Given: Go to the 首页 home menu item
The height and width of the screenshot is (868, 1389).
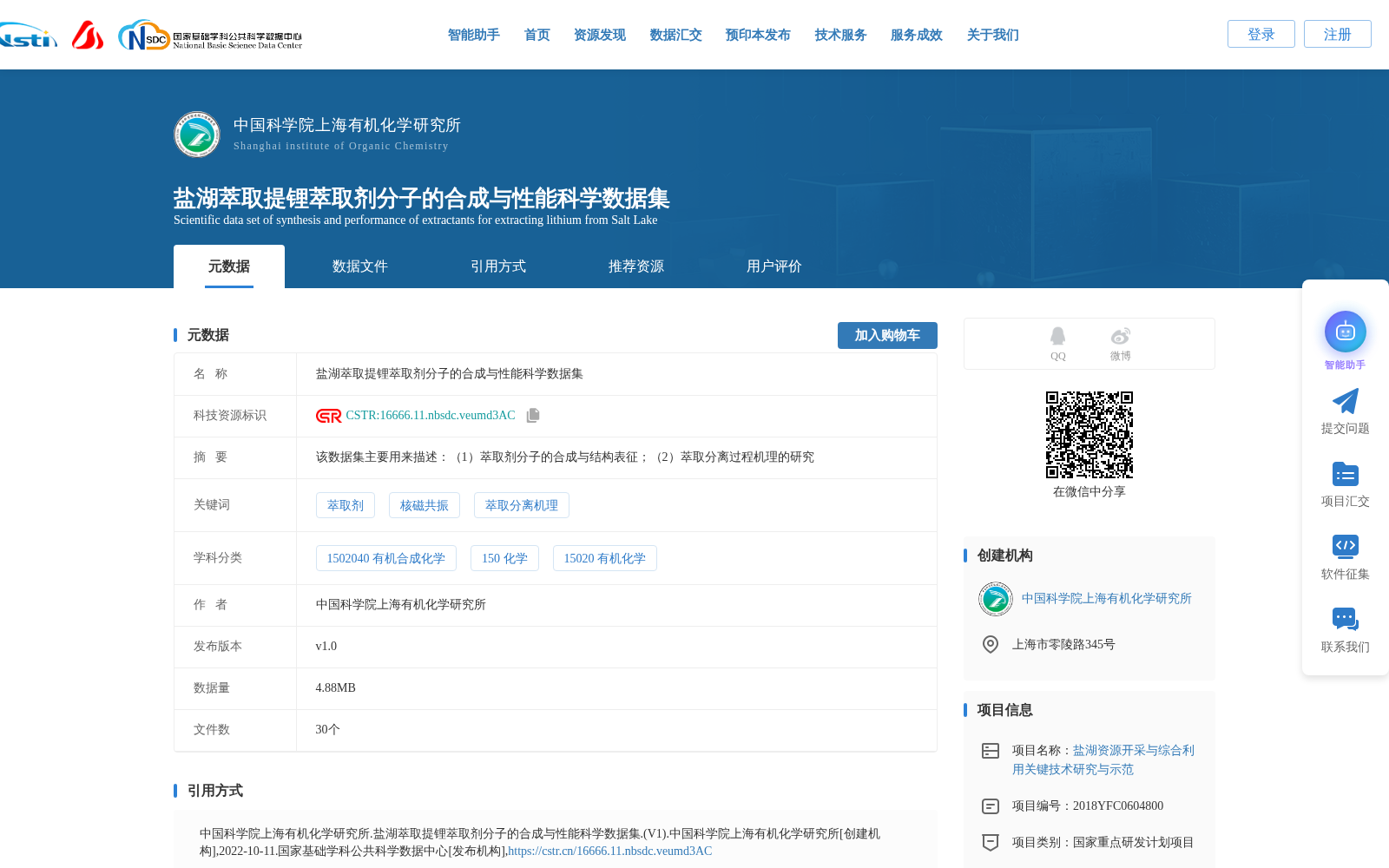Looking at the screenshot, I should pos(537,35).
